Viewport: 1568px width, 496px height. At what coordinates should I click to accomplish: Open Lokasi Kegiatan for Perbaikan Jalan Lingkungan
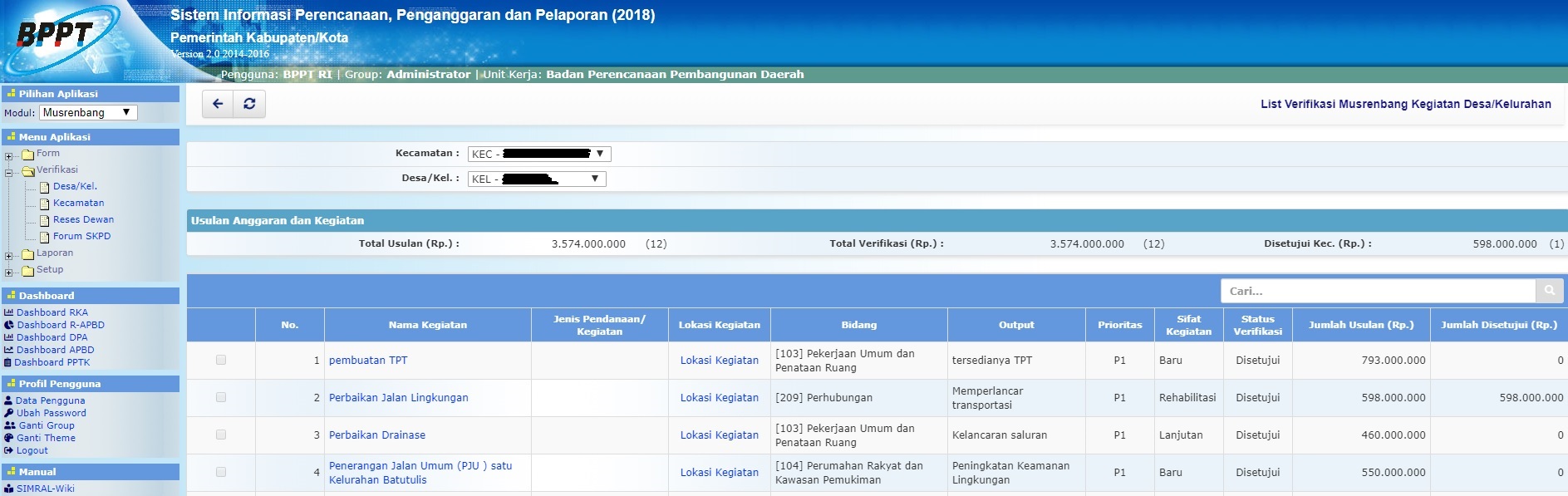(x=720, y=397)
